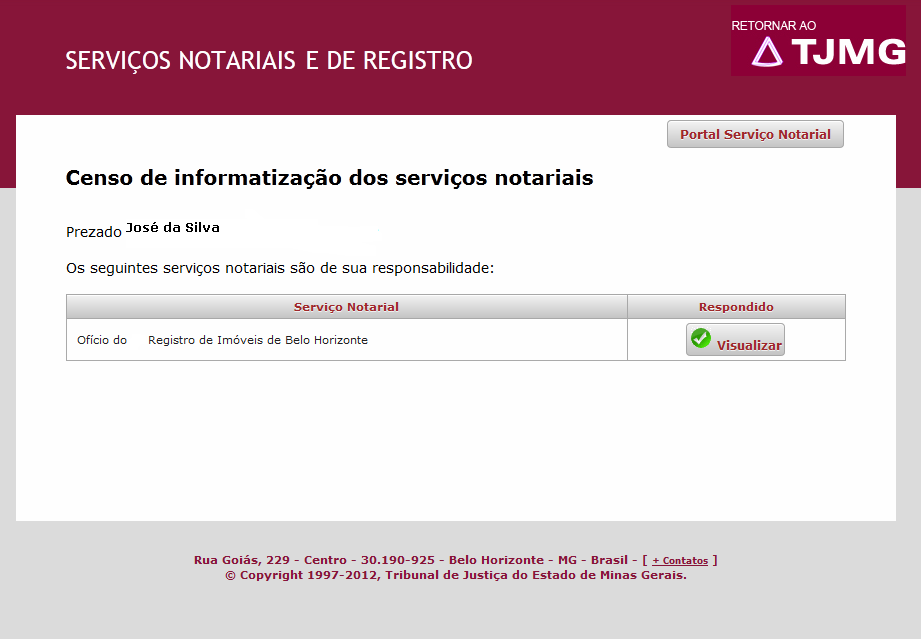
Task: Click the TJMG wordmark in header
Action: (x=848, y=52)
